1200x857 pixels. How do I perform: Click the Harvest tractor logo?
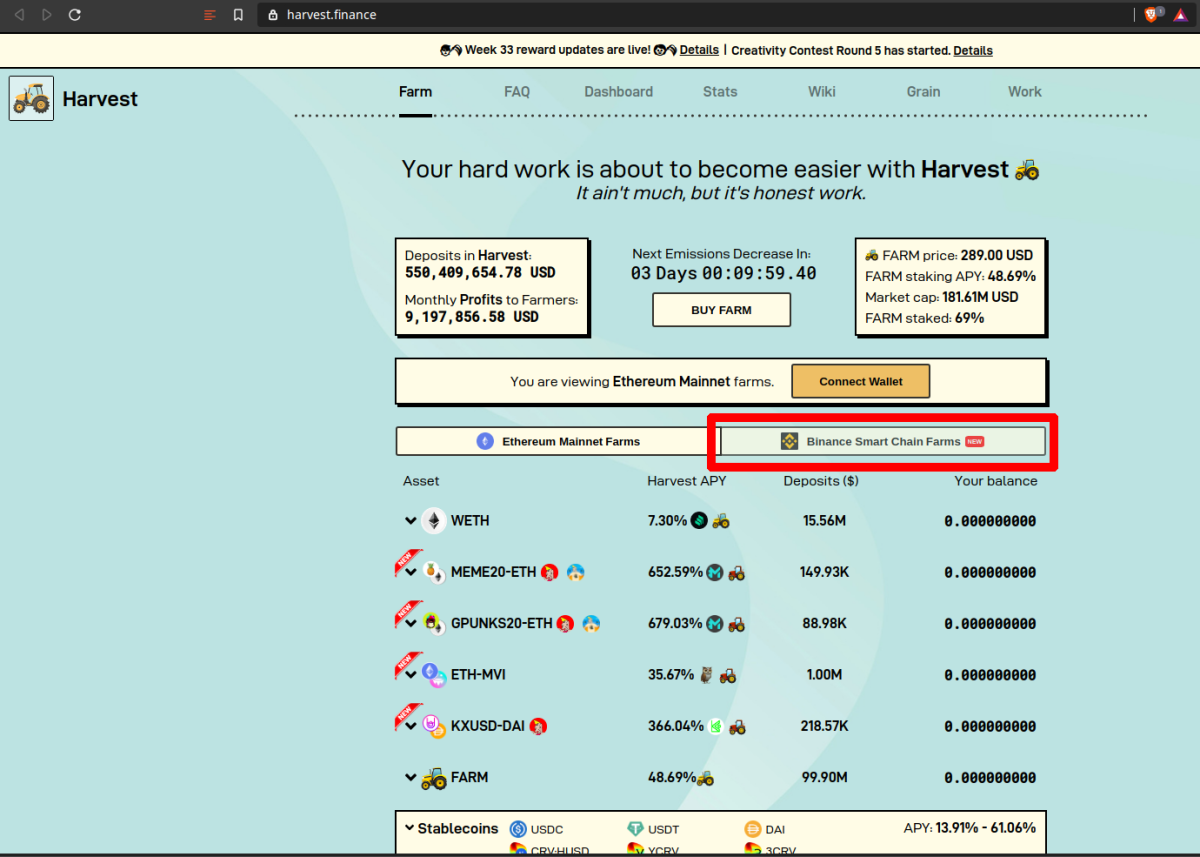tap(31, 99)
